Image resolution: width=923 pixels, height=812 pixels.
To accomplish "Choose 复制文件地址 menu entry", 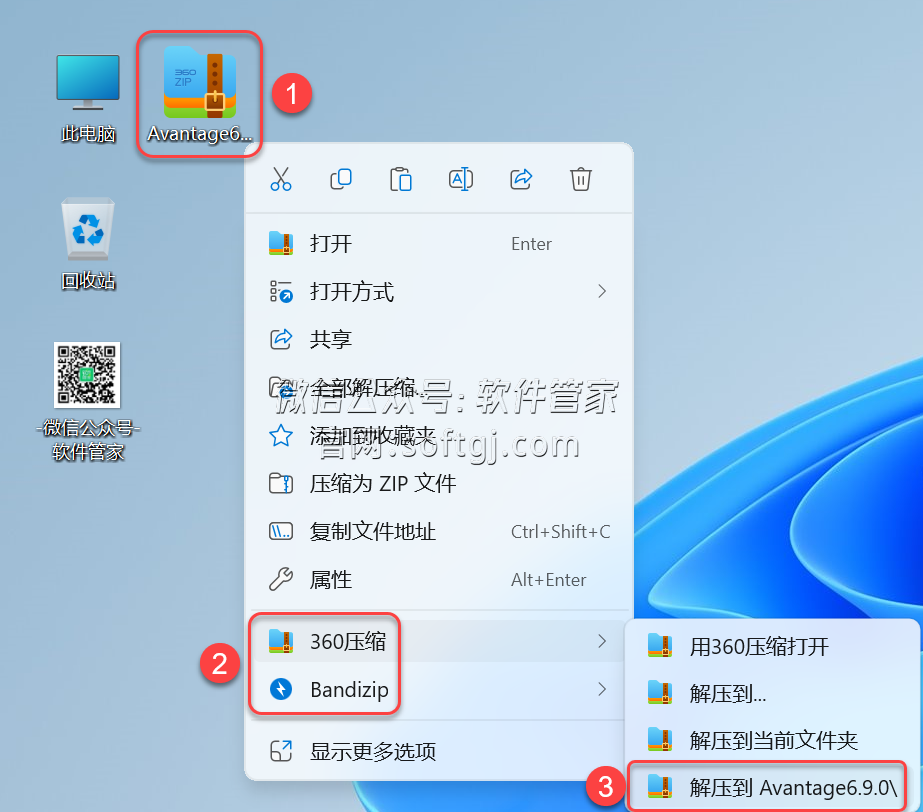I will (439, 532).
